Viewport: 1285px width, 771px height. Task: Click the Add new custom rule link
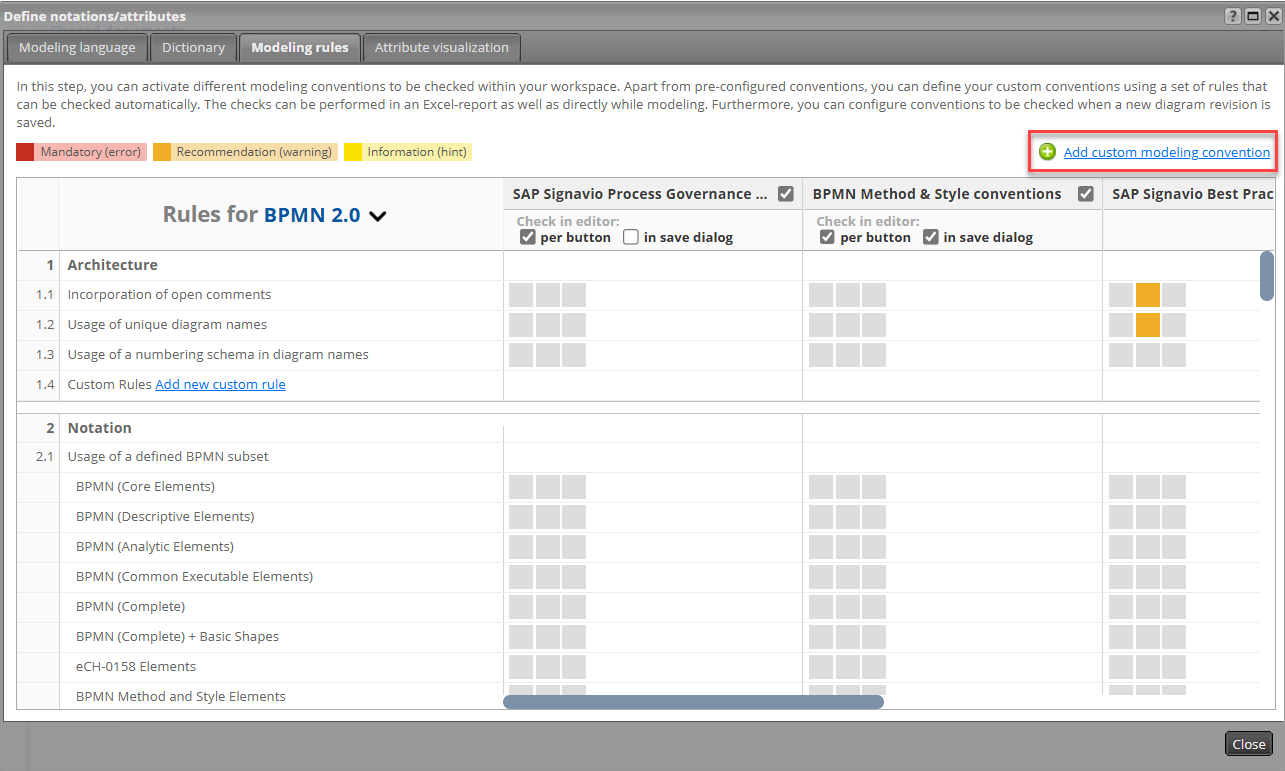click(x=220, y=384)
